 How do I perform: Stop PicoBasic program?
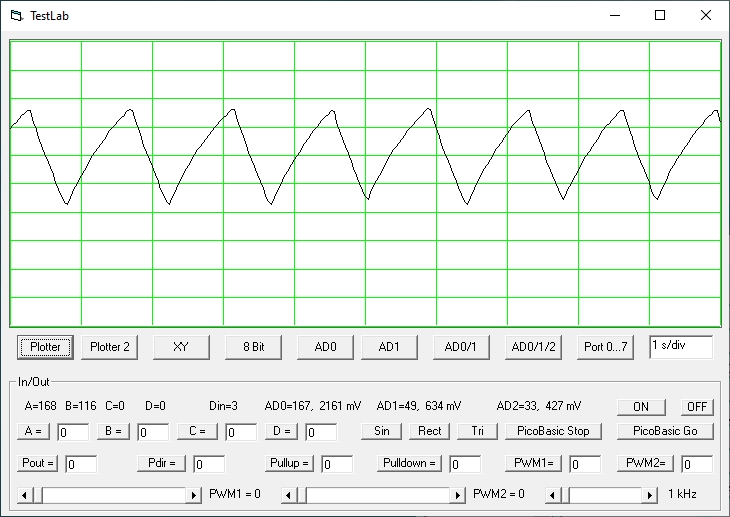coord(553,431)
